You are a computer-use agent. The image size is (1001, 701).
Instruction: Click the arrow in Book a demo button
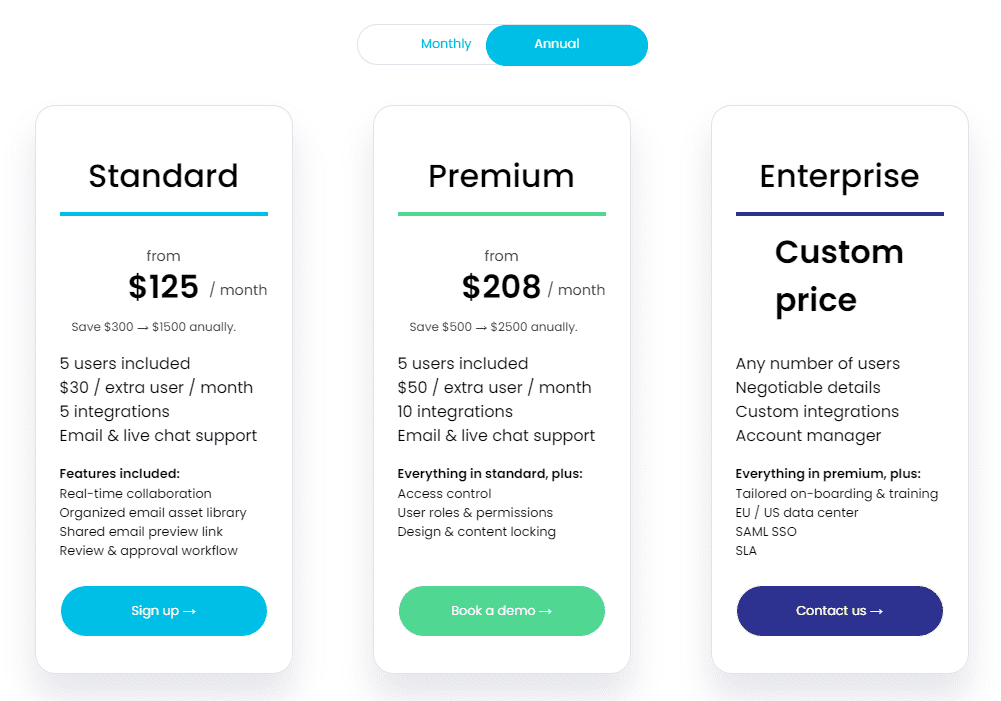[x=545, y=612]
